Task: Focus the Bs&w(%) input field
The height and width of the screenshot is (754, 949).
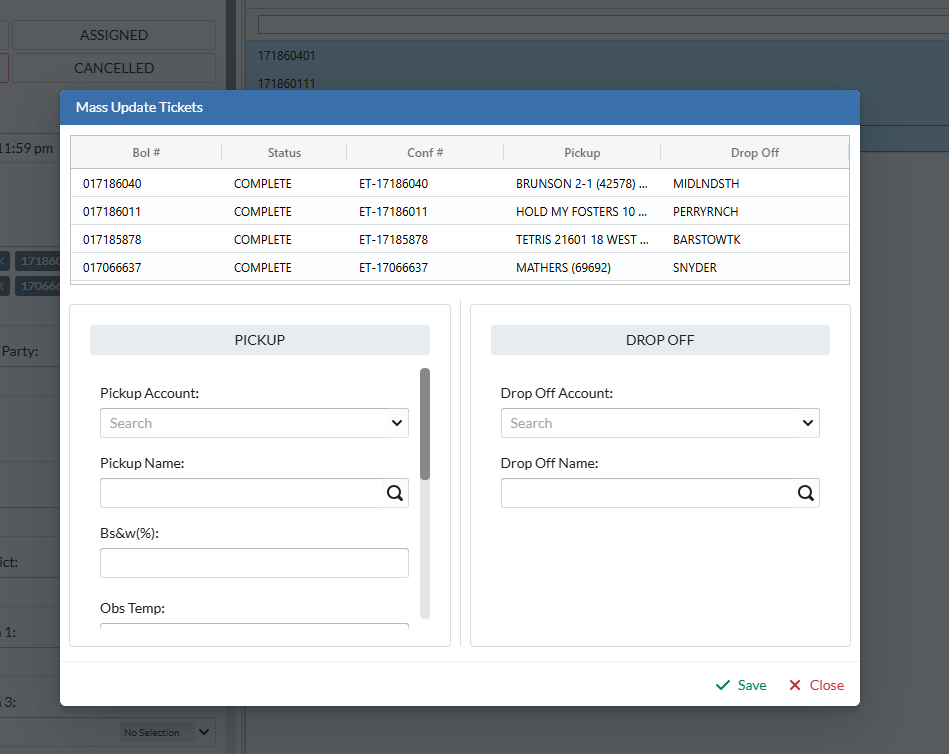Action: [x=254, y=563]
